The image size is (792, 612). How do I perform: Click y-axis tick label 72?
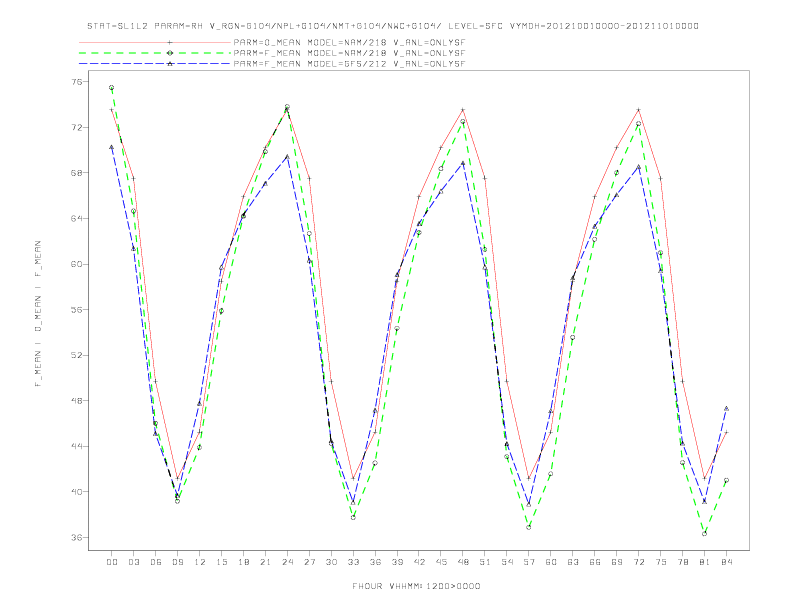click(x=78, y=127)
